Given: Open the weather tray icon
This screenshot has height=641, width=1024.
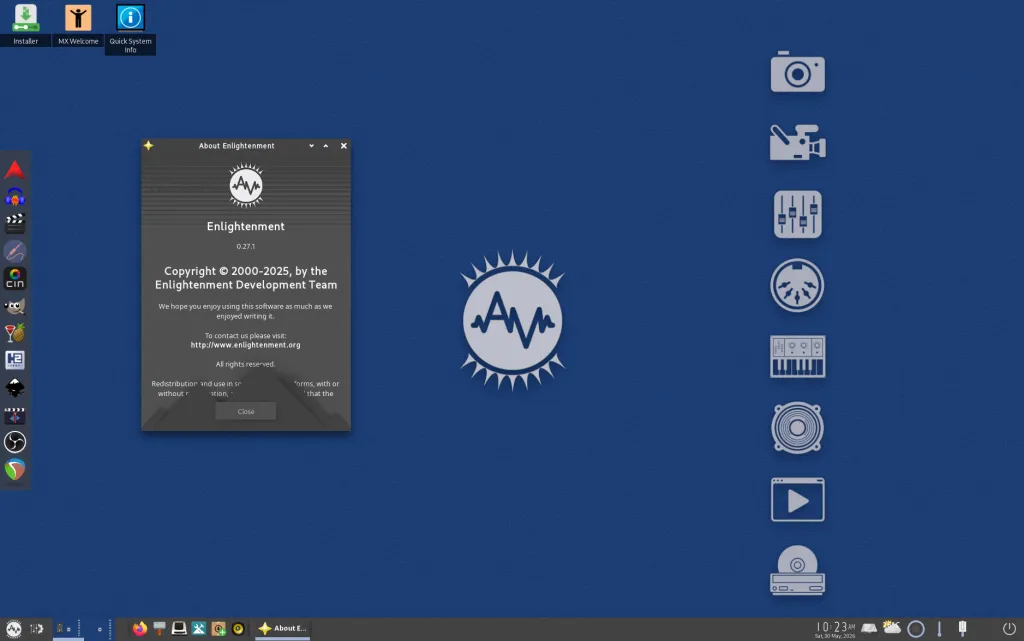Looking at the screenshot, I should [891, 628].
